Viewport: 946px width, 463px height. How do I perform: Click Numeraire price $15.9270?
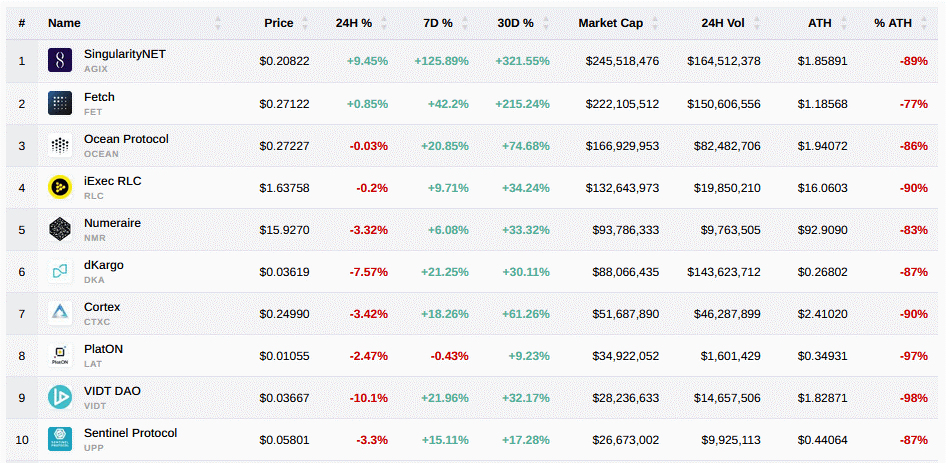tap(284, 229)
